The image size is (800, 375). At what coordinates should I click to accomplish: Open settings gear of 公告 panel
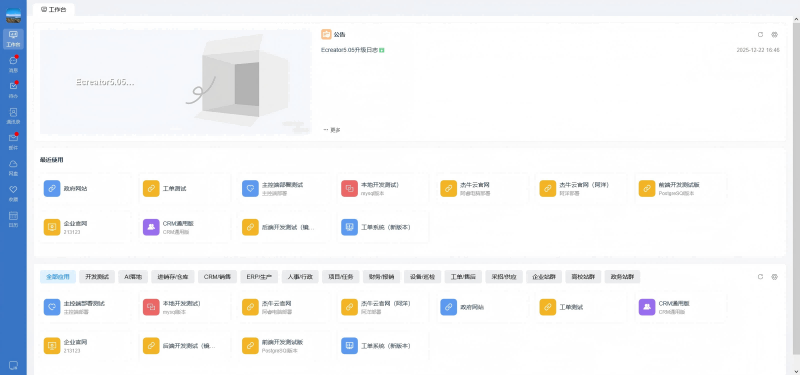click(x=774, y=35)
